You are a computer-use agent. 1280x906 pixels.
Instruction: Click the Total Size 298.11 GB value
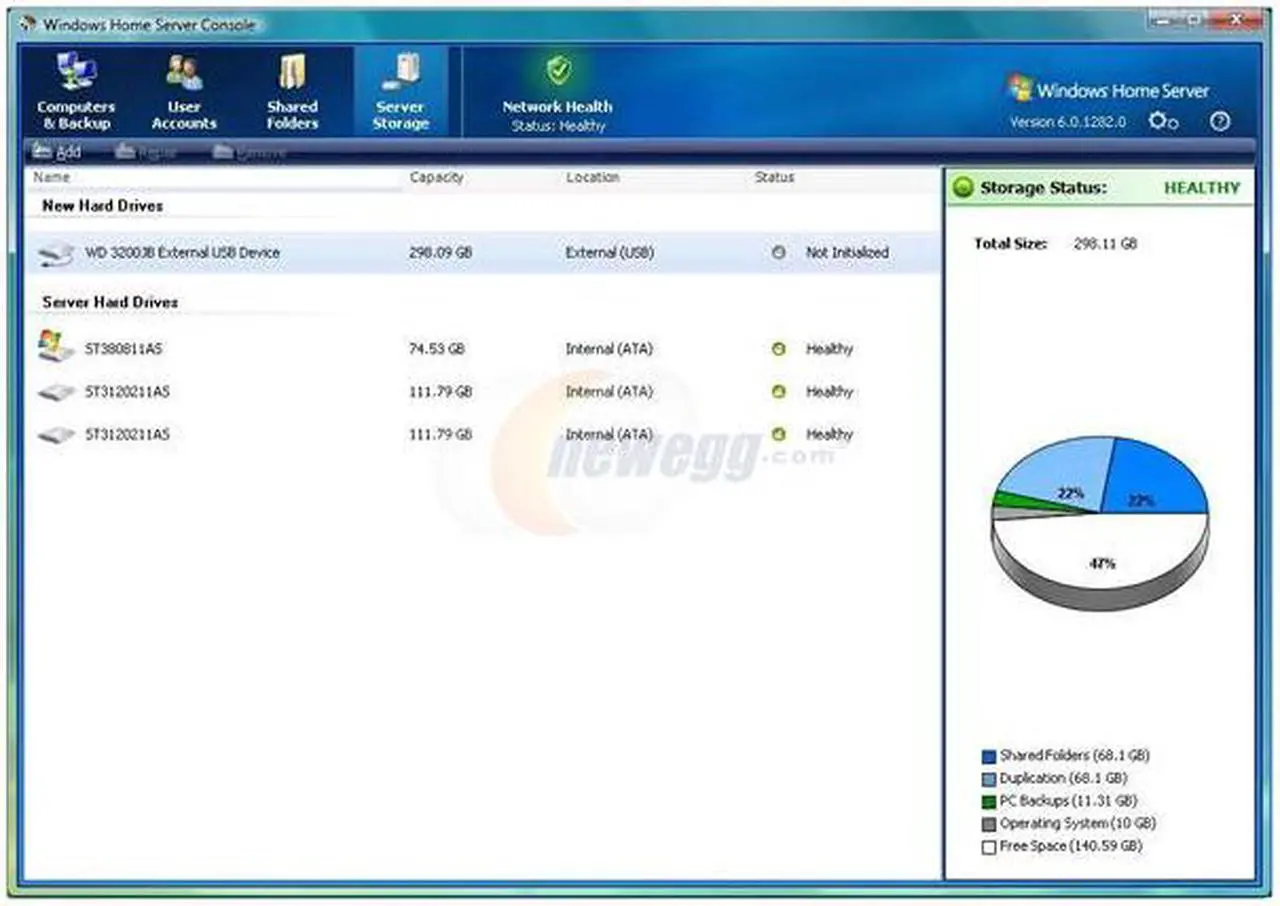1105,244
